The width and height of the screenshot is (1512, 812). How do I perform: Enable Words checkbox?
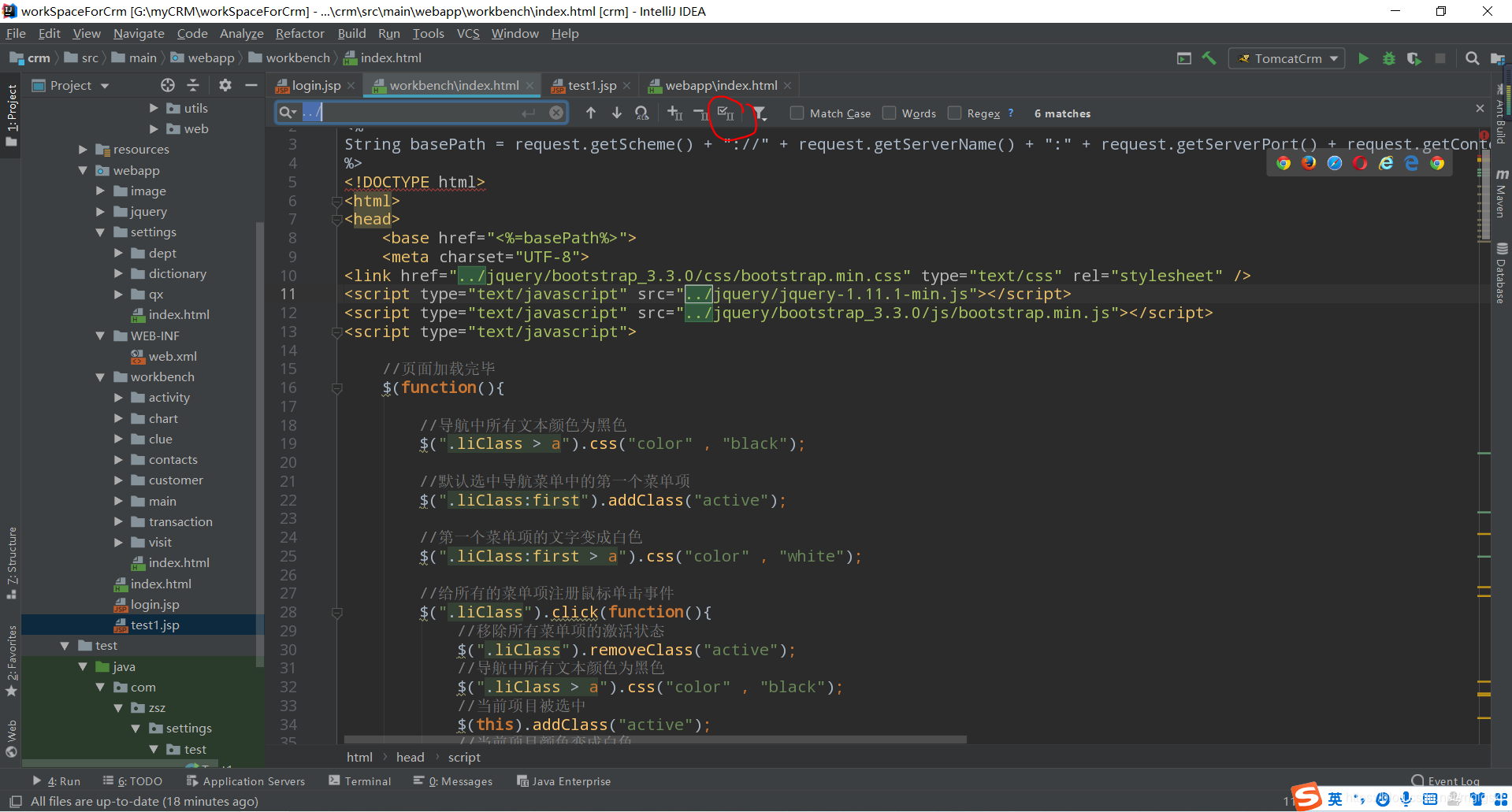pyautogui.click(x=890, y=113)
